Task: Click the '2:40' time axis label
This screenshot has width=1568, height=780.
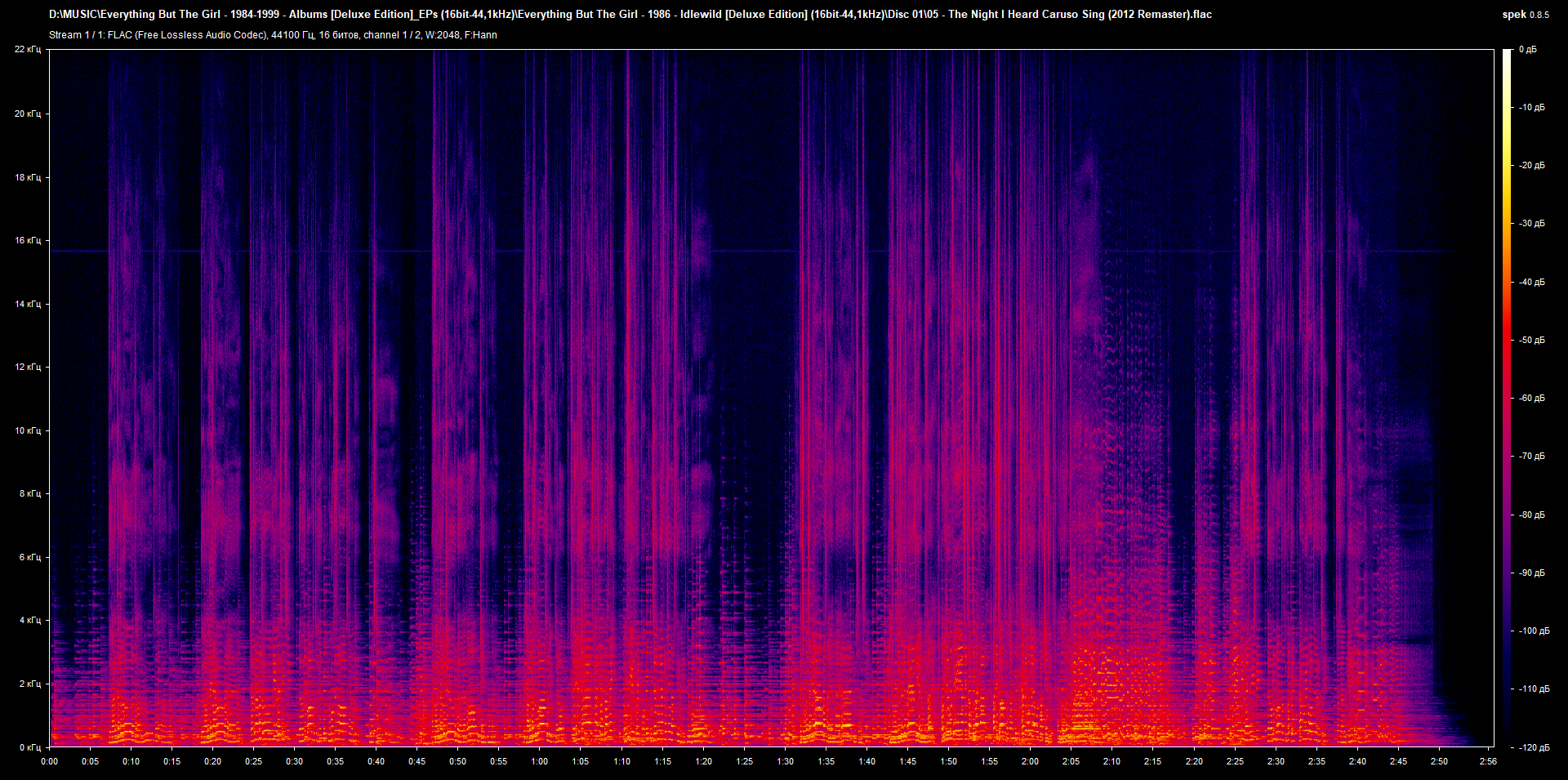Action: pos(1357,761)
